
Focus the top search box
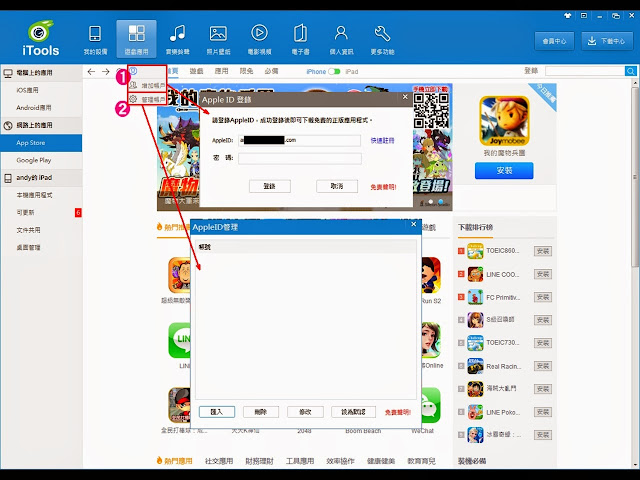click(x=585, y=71)
